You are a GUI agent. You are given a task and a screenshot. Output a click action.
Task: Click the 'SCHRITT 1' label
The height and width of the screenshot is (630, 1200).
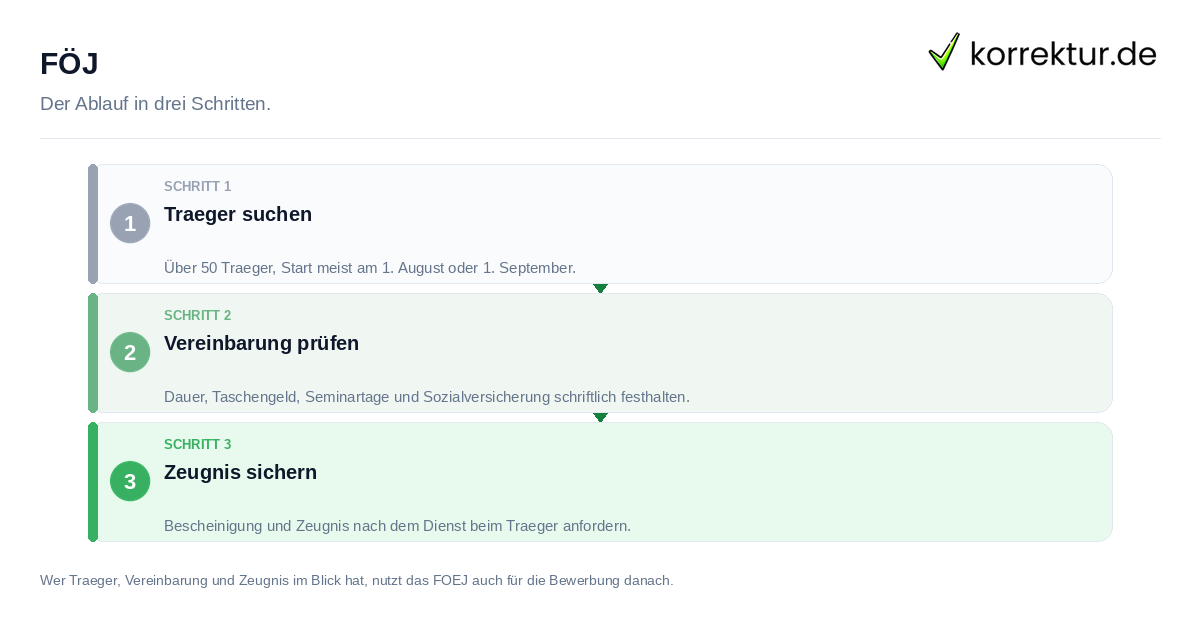(x=198, y=186)
